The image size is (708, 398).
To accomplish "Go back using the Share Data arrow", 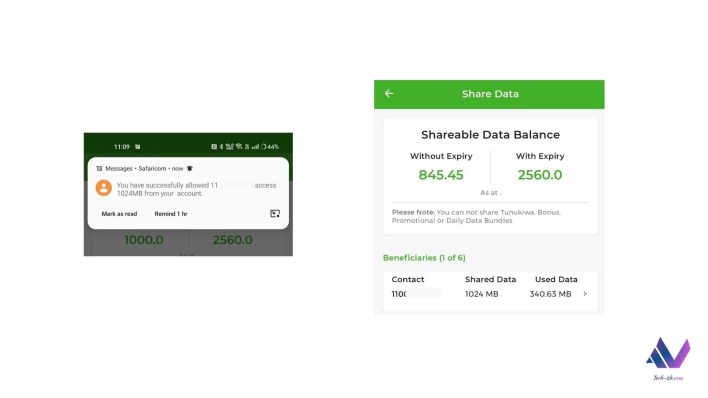I will (x=389, y=94).
